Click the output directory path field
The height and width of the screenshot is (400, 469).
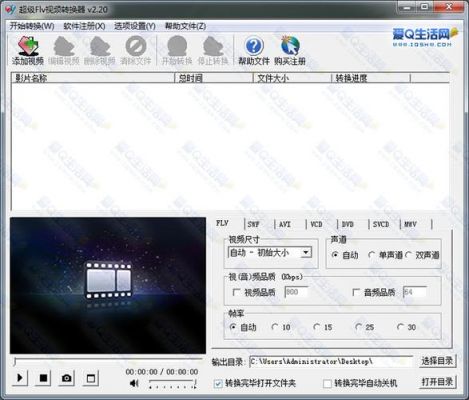click(x=331, y=361)
